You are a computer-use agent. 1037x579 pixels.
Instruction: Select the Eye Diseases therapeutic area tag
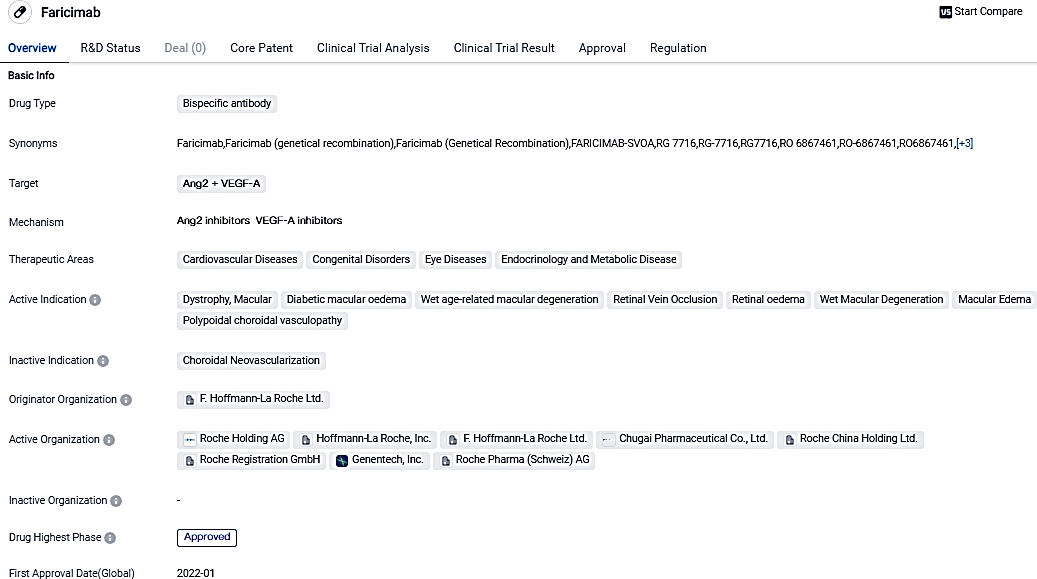click(455, 260)
